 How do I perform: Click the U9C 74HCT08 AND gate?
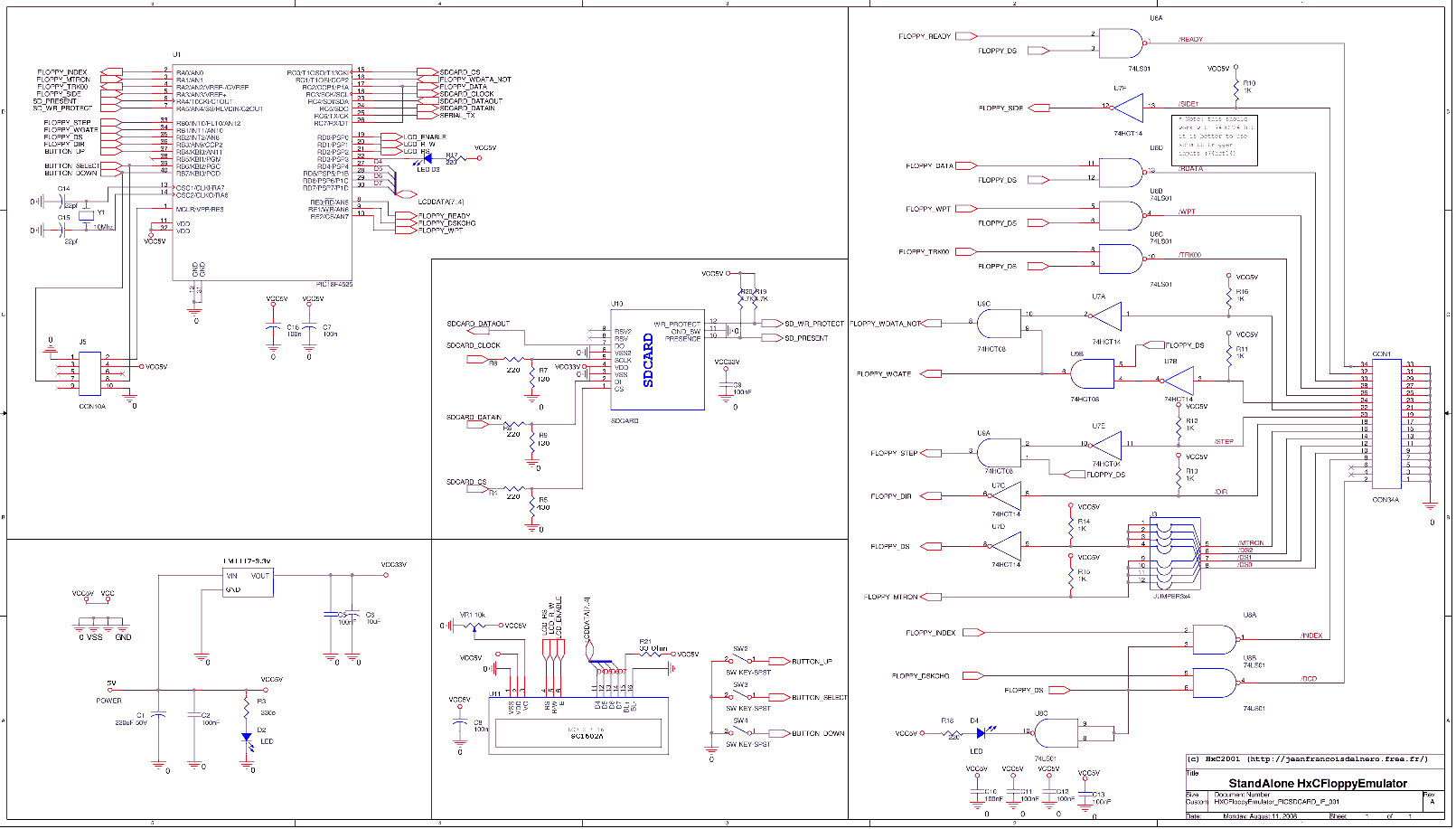[998, 324]
